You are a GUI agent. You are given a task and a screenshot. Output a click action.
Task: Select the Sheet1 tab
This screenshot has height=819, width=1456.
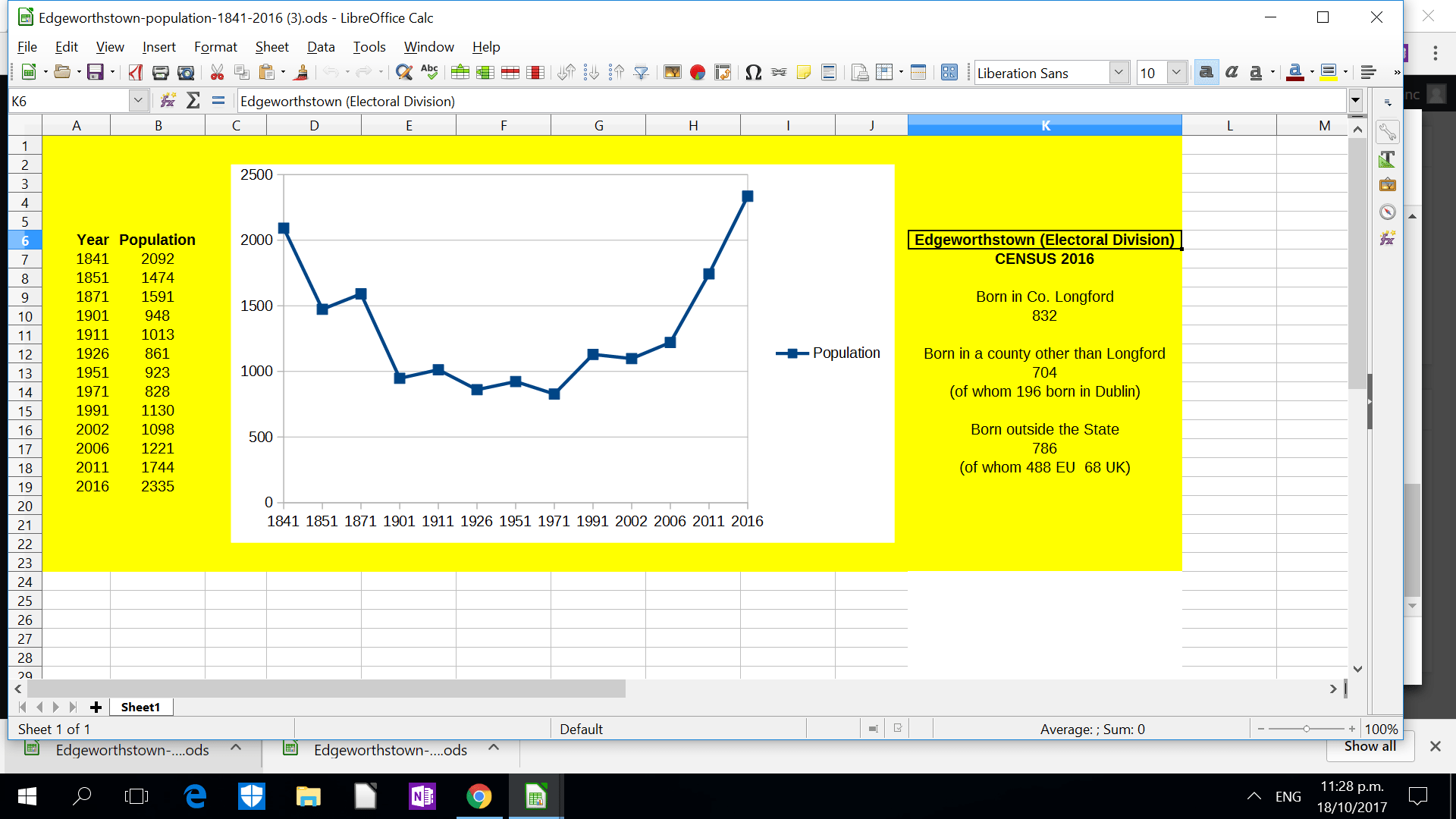click(140, 707)
